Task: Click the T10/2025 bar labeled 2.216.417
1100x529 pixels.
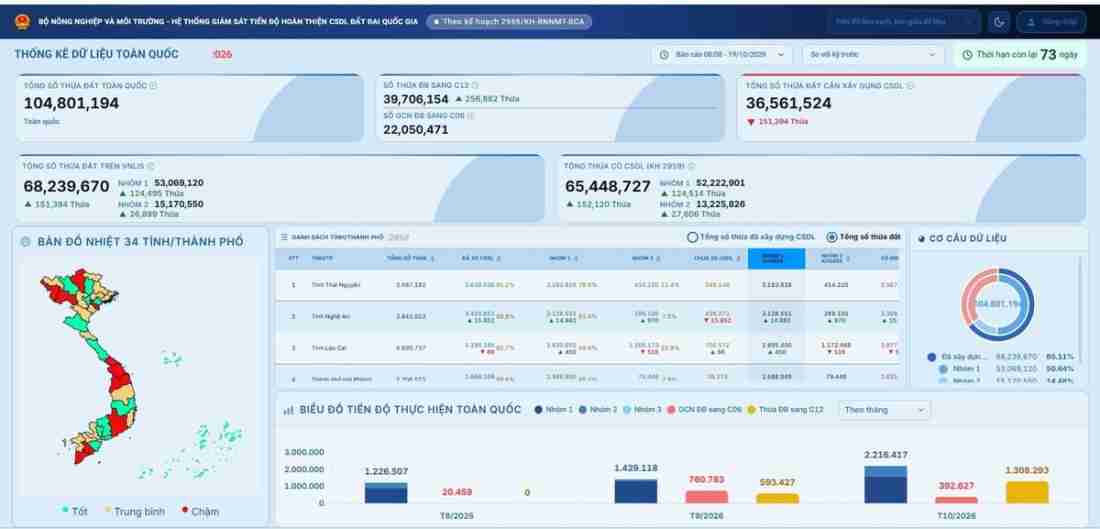Action: tap(885, 484)
